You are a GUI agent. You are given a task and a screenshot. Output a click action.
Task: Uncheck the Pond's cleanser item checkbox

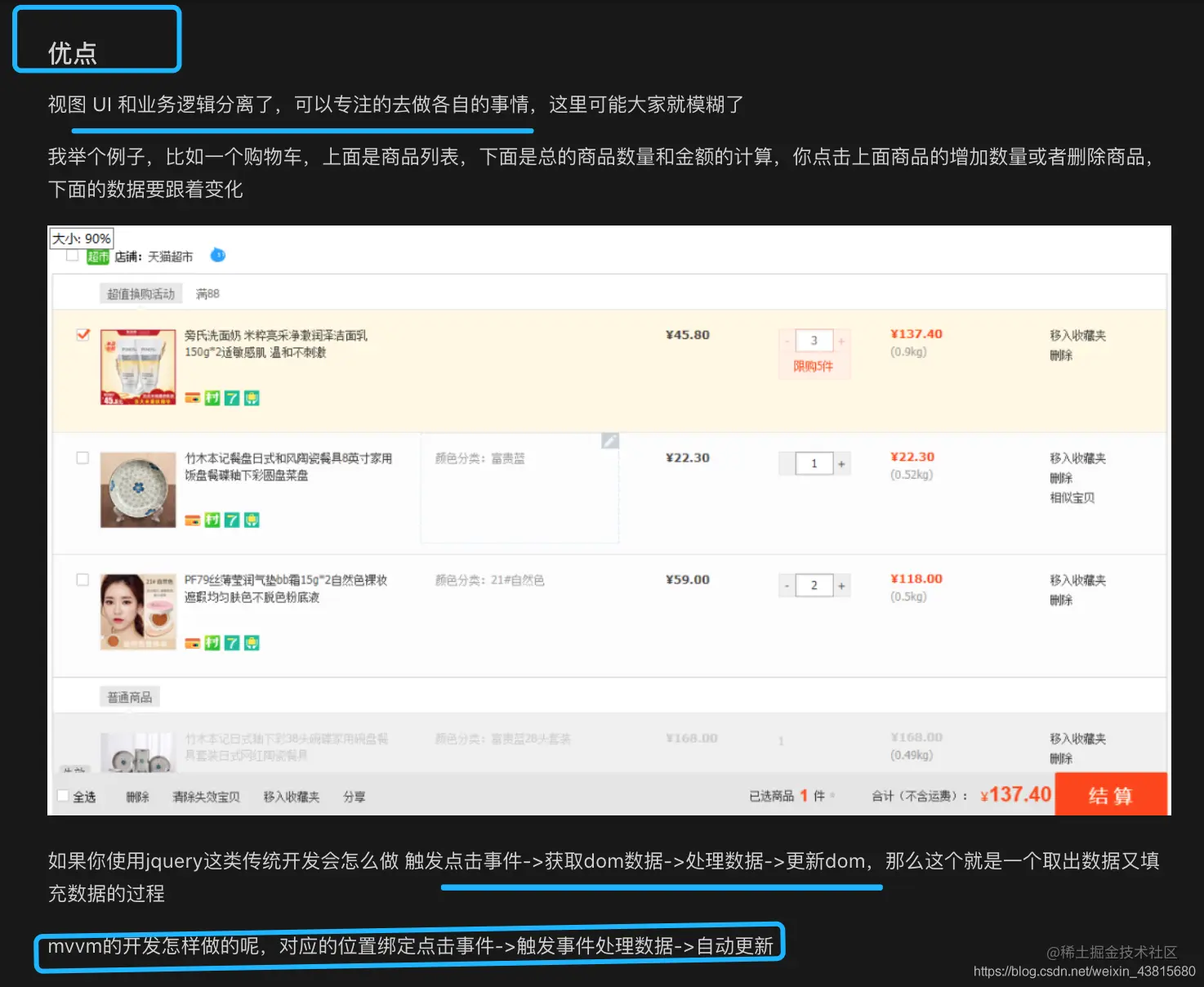[82, 334]
